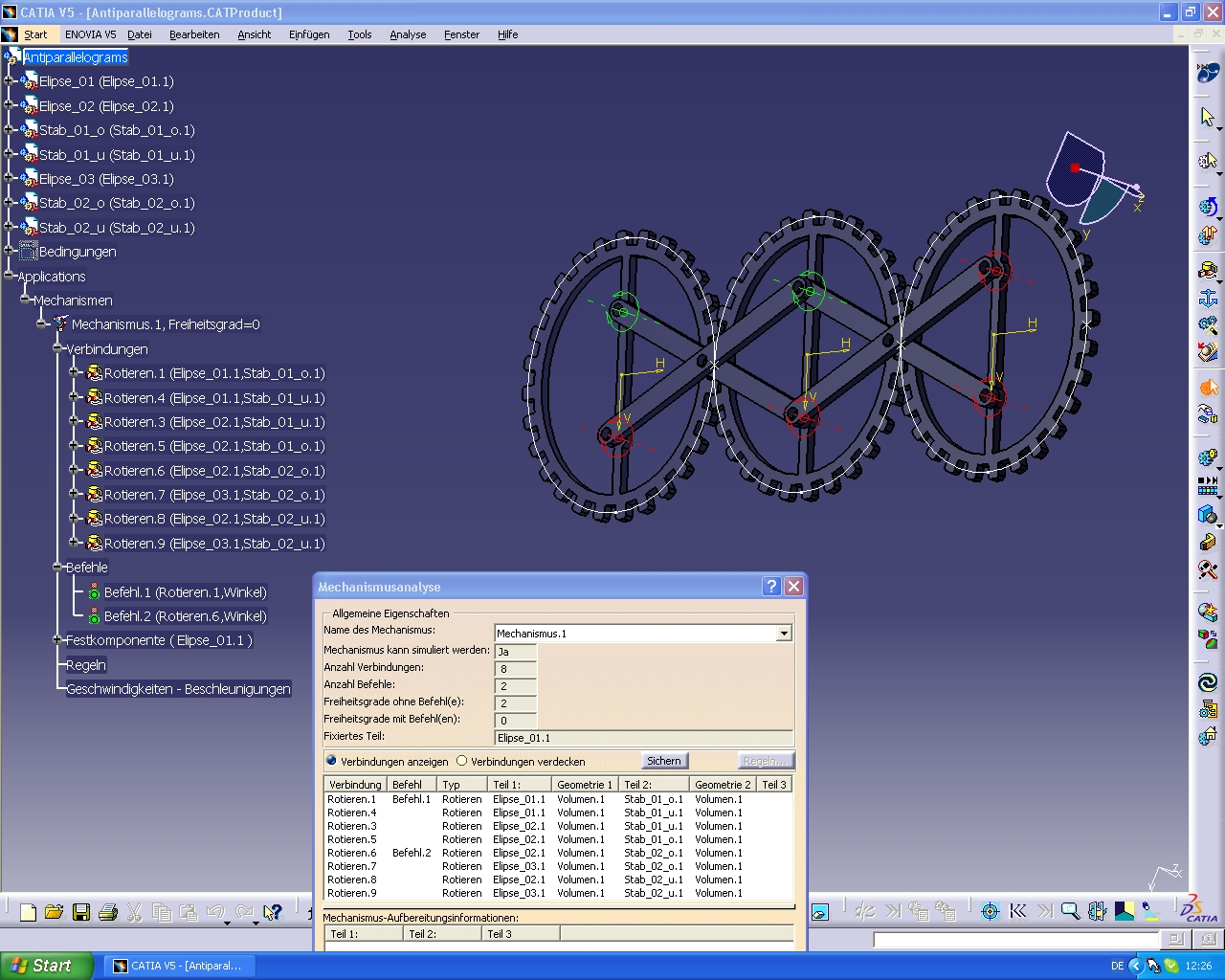Close the Mechanismusanalyse dialog

click(x=794, y=587)
